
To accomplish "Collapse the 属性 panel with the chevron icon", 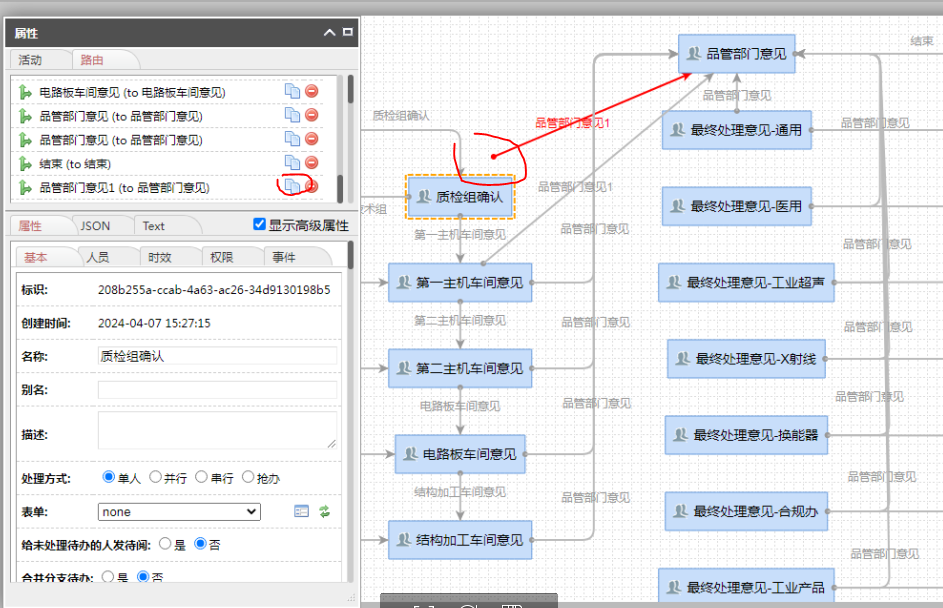I will point(330,32).
